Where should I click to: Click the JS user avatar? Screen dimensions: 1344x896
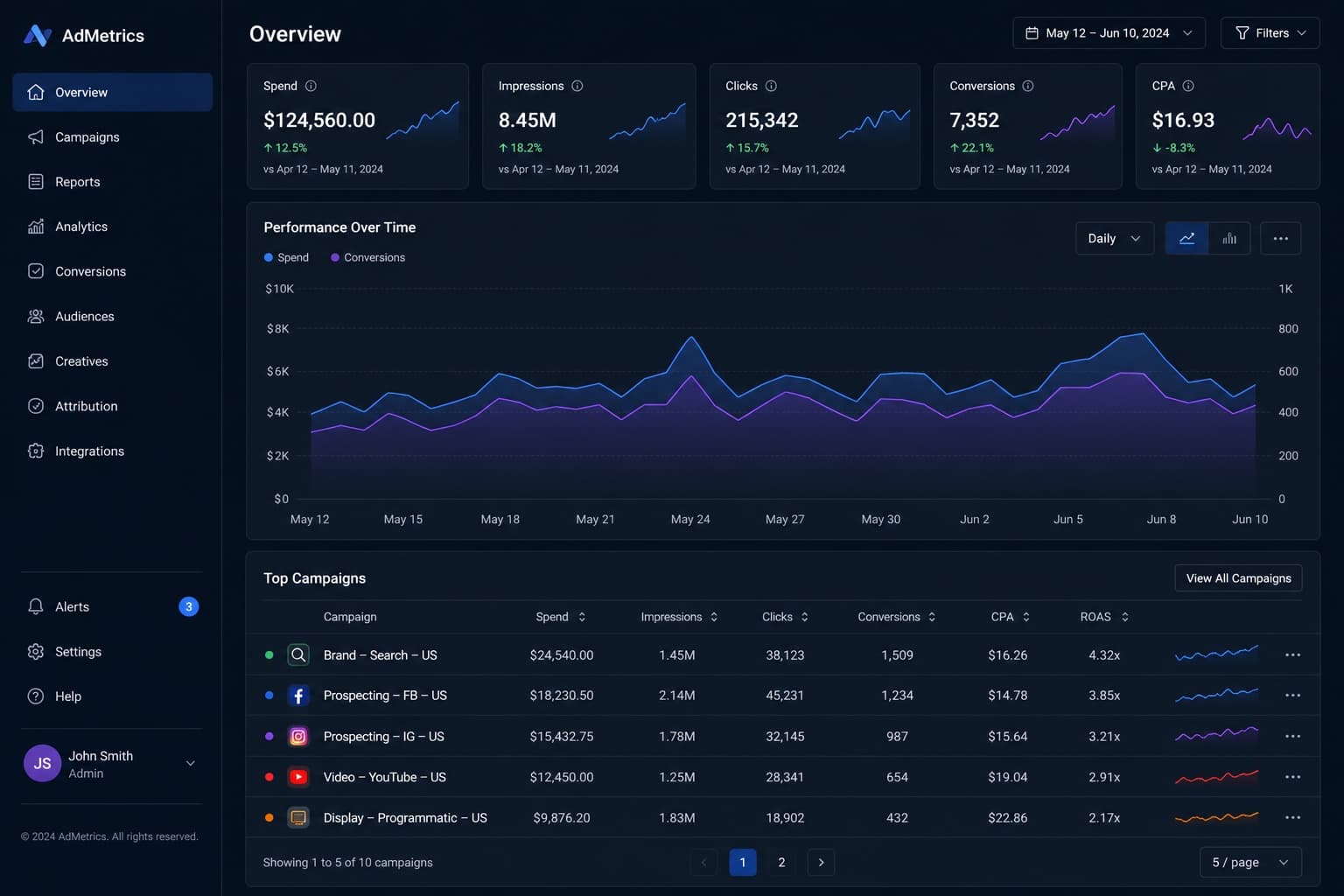point(42,764)
